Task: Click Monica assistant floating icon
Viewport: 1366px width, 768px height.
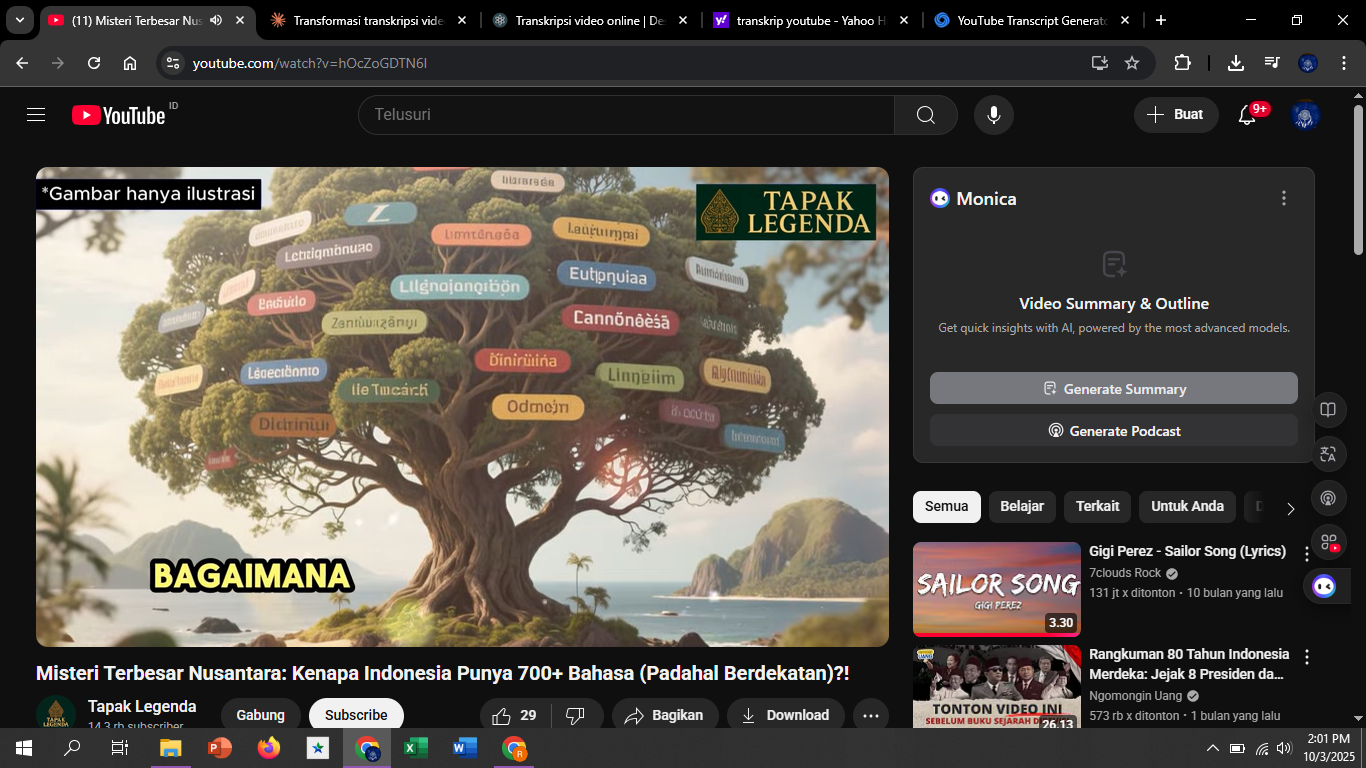Action: (1324, 586)
